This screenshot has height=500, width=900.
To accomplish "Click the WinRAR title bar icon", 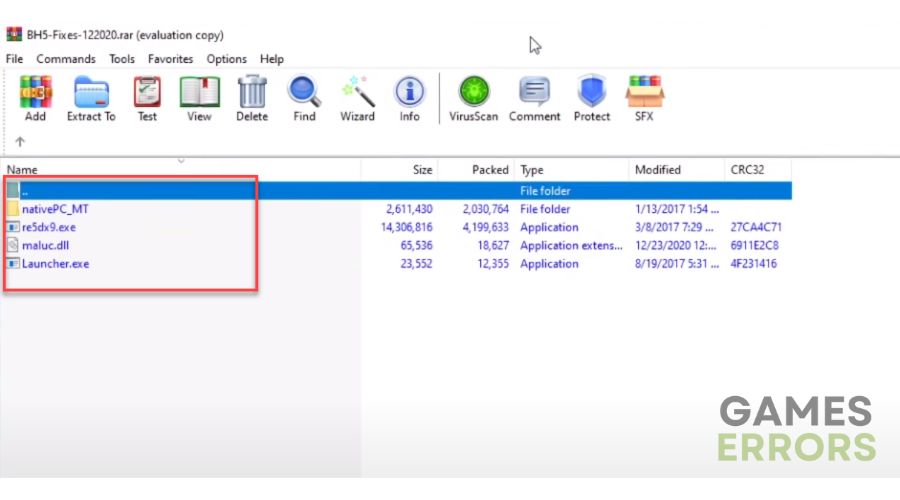I will coord(14,34).
